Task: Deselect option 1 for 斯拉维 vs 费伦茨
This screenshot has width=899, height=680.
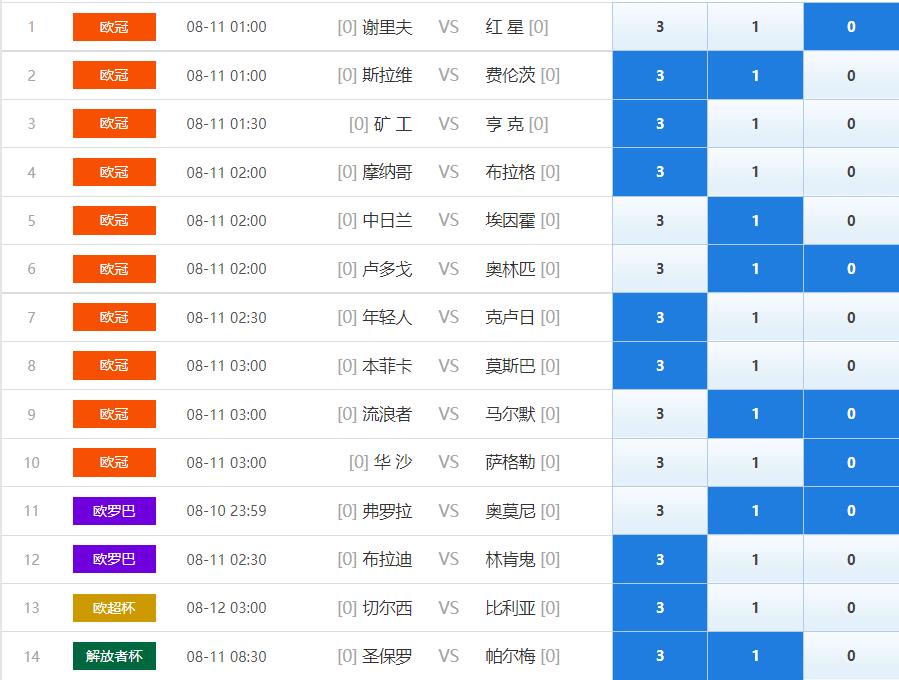Action: tap(755, 75)
